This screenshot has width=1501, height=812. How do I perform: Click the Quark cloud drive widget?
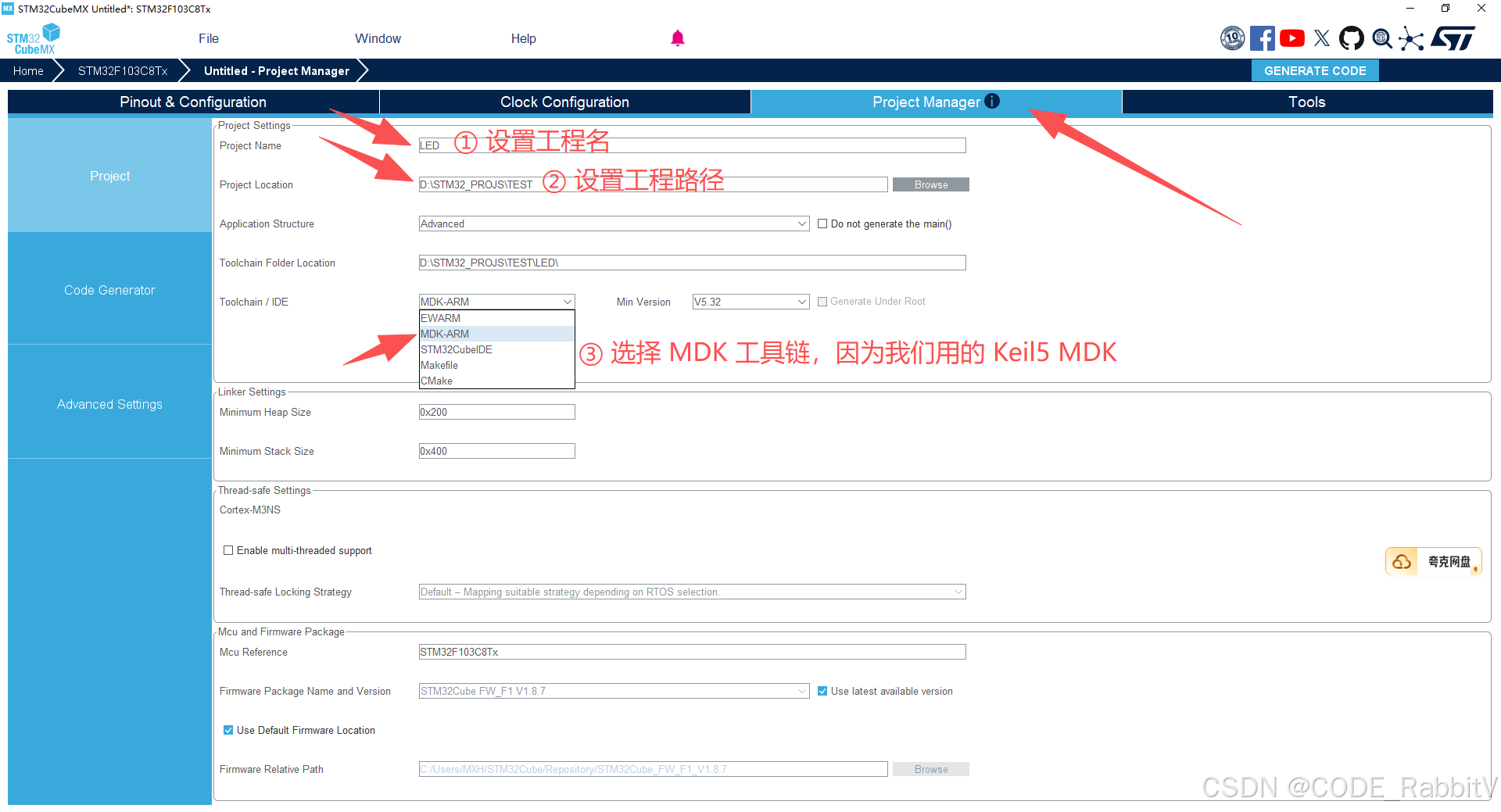tap(1434, 561)
